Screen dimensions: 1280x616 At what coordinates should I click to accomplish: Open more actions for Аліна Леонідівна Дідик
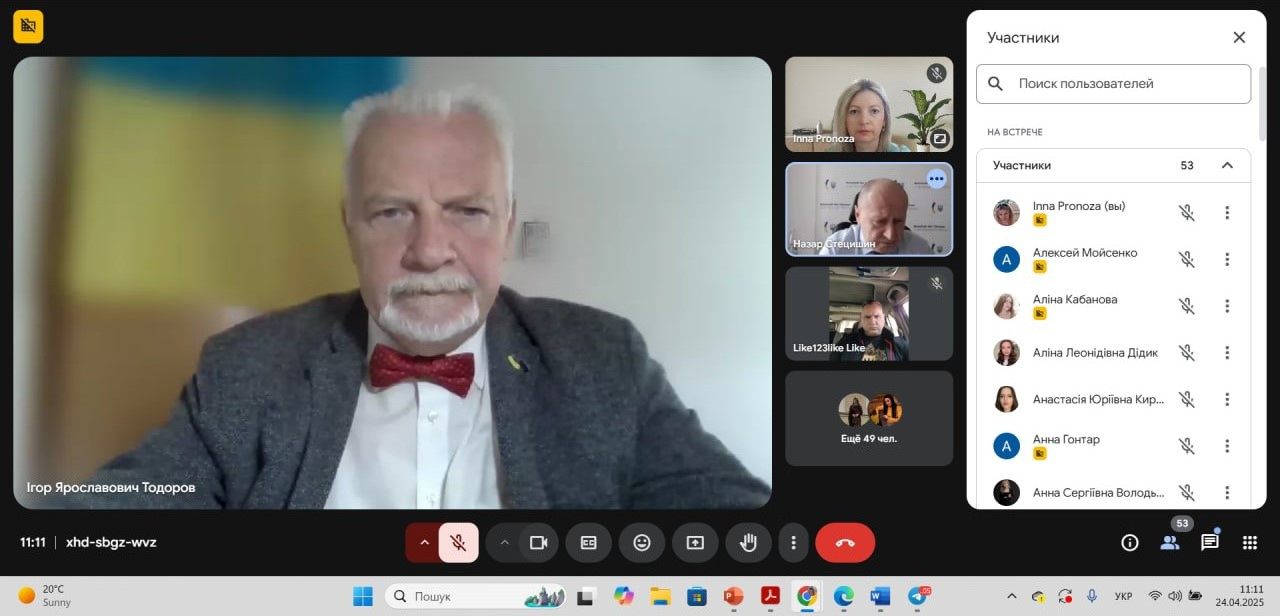tap(1227, 352)
